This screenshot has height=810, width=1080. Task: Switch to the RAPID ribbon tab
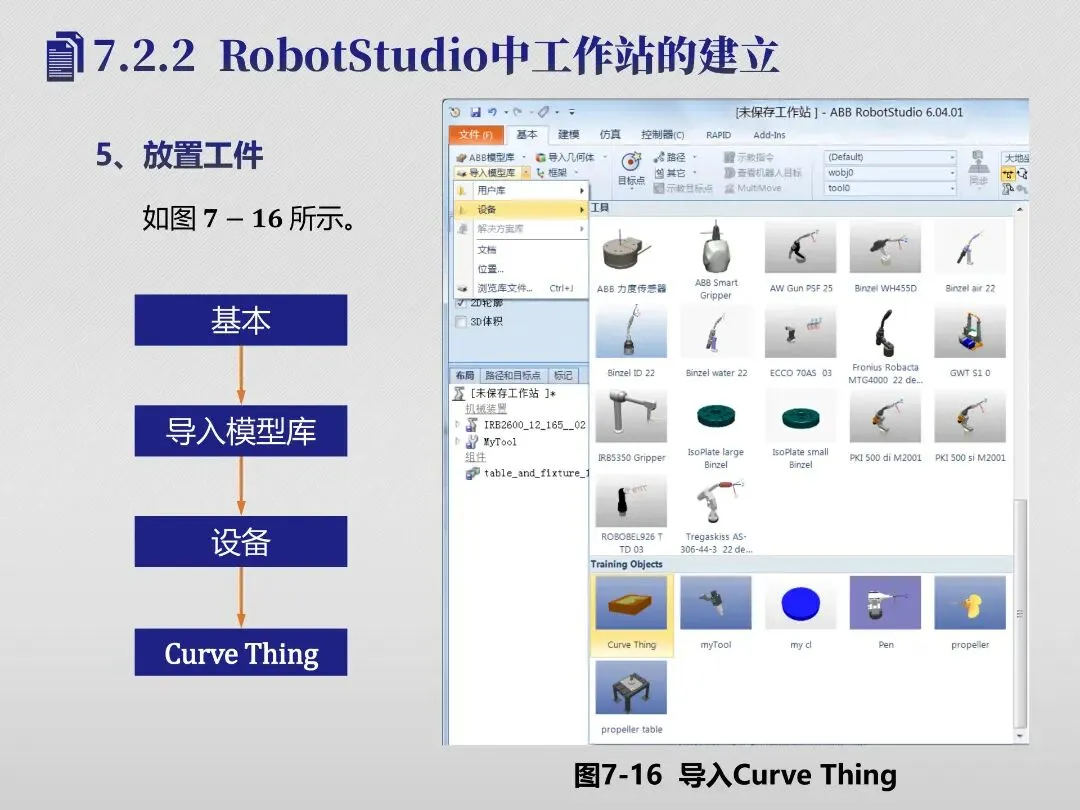718,135
